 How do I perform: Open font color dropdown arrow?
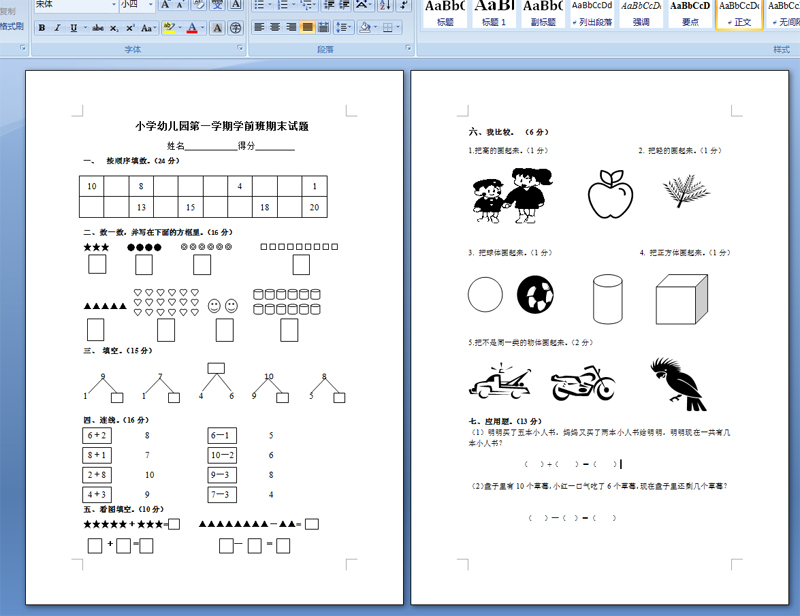pos(203,28)
